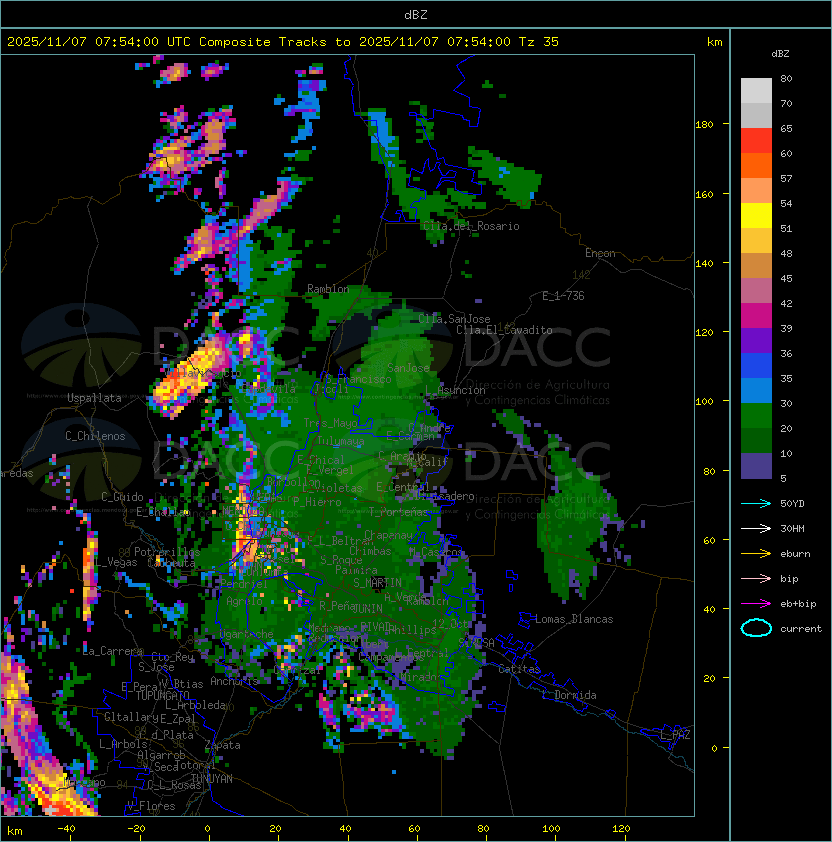
Task: Click the Zapata map label
Action: [x=222, y=745]
